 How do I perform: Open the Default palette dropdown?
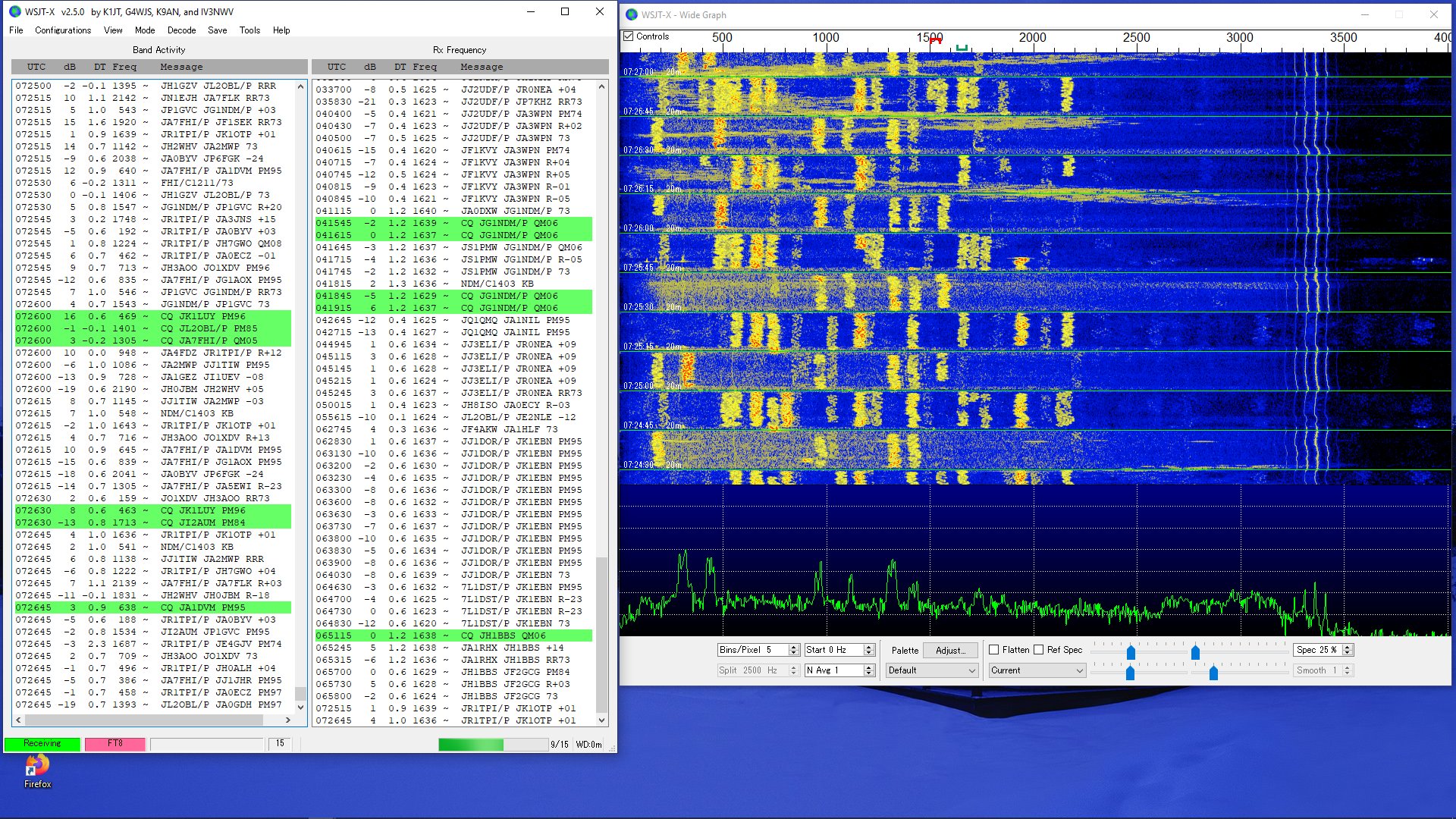[x=932, y=670]
